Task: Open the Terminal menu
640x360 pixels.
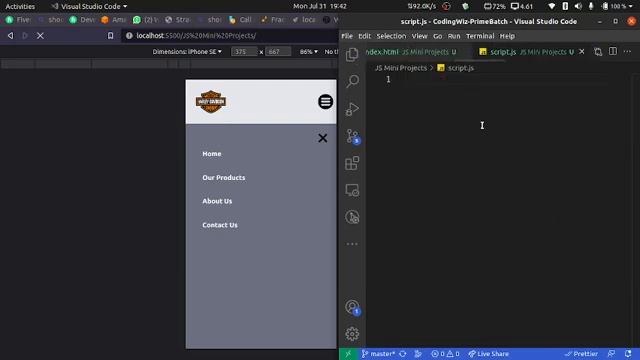Action: tap(480, 36)
